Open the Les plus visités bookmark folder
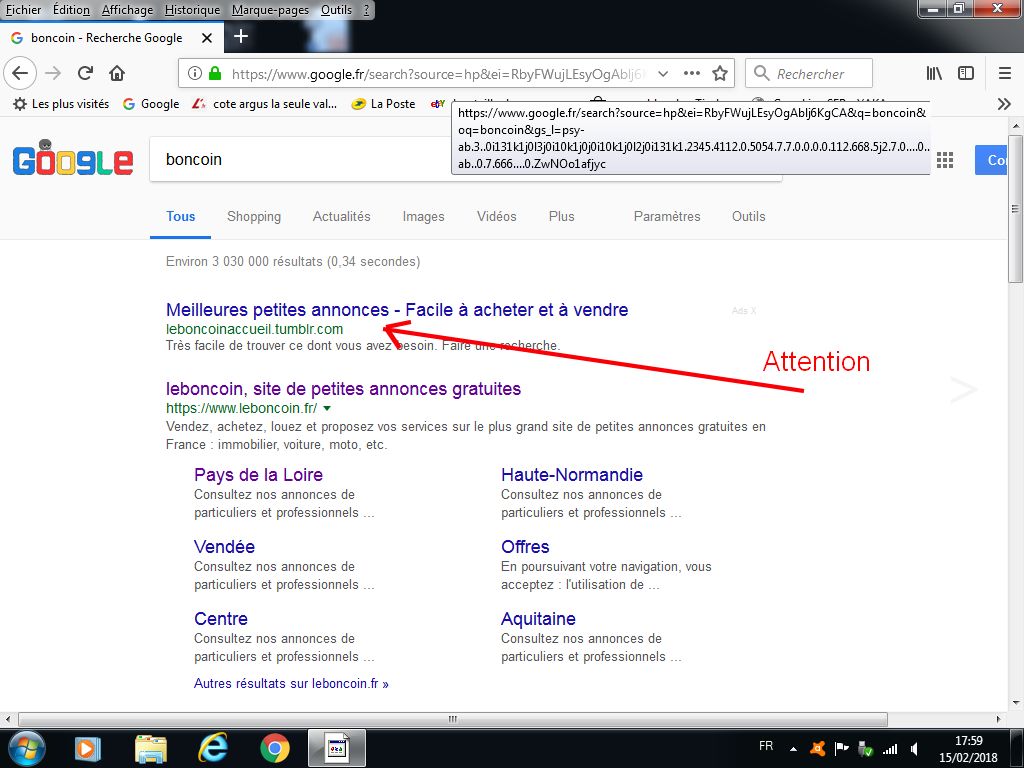 pos(61,104)
